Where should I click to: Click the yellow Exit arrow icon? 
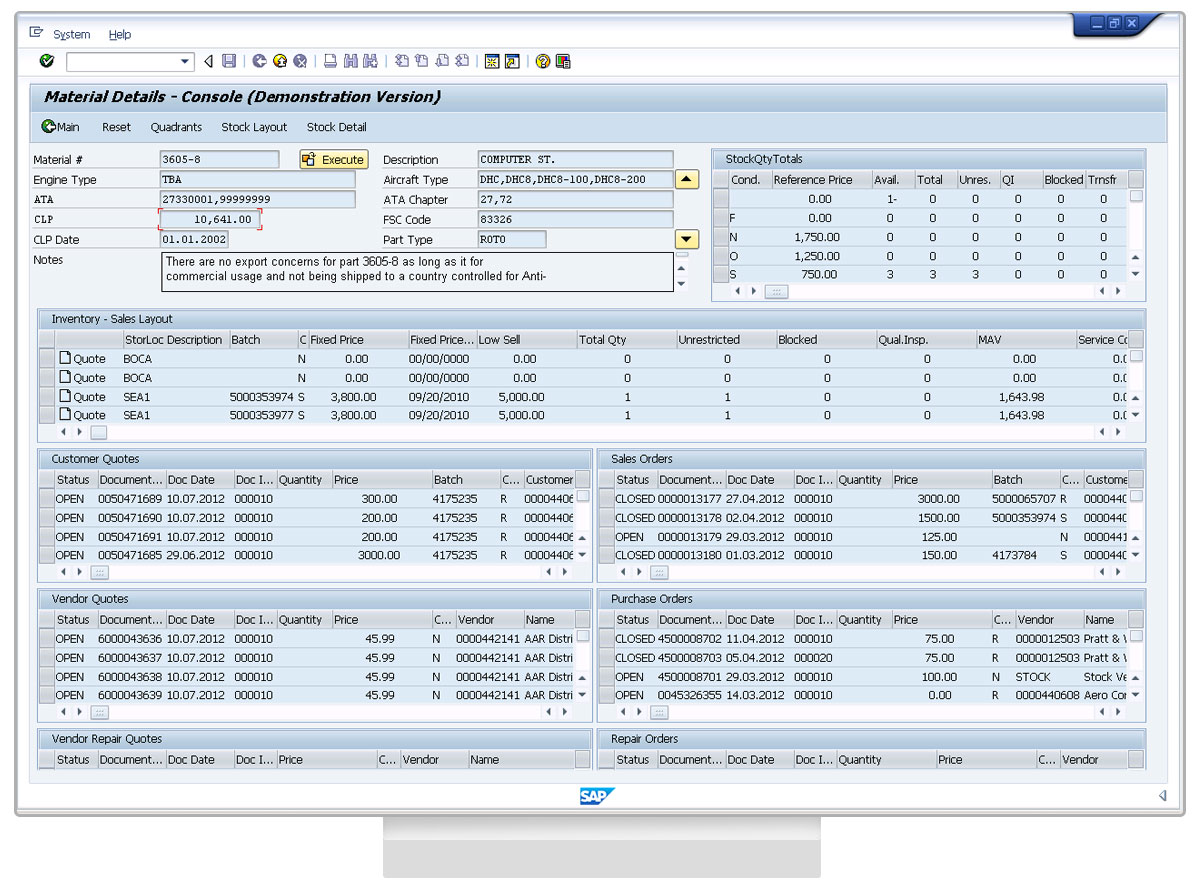280,62
